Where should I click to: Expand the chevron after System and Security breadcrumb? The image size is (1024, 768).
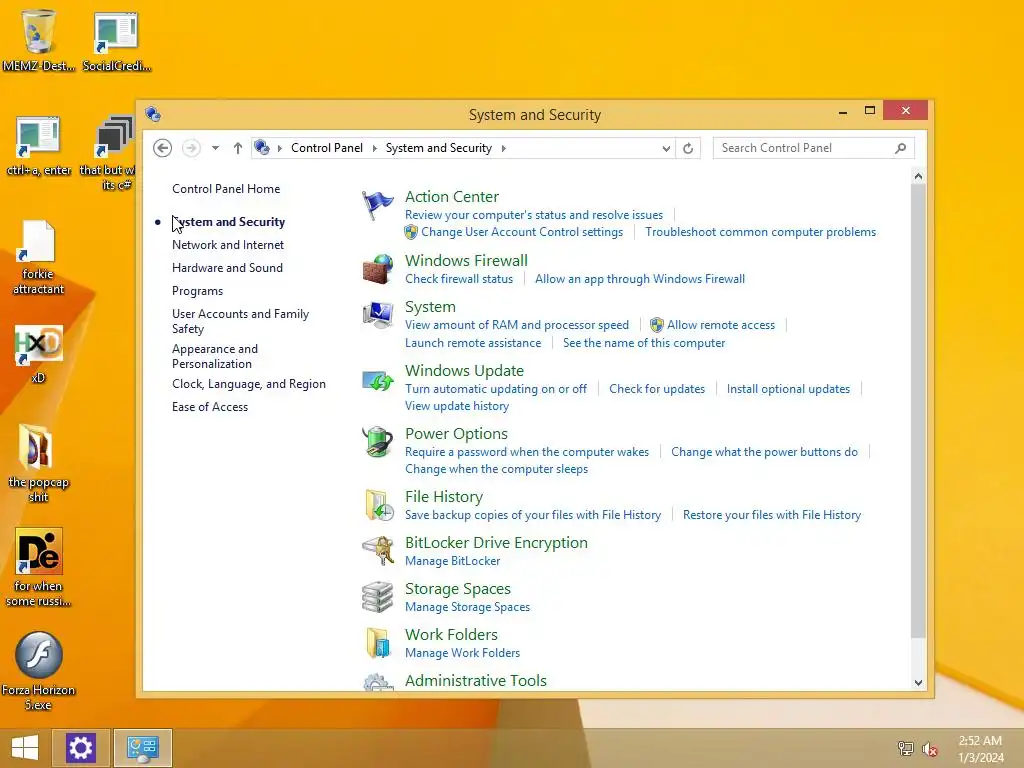point(504,148)
